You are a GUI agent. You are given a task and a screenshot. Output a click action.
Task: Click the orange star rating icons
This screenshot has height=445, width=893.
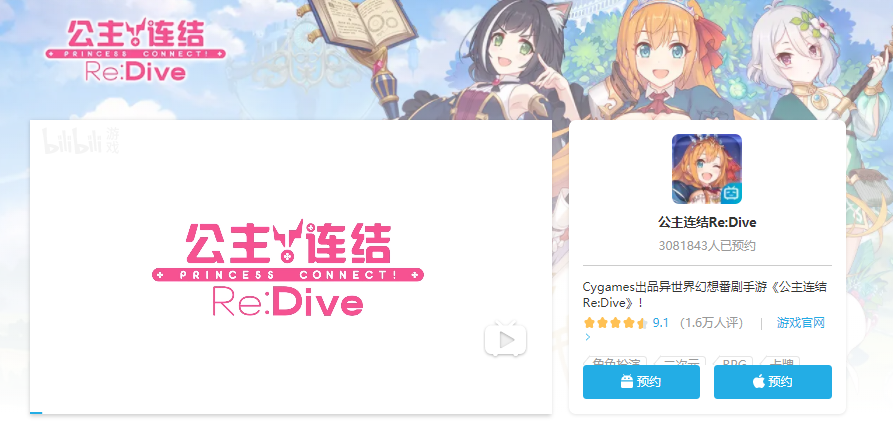coord(616,324)
